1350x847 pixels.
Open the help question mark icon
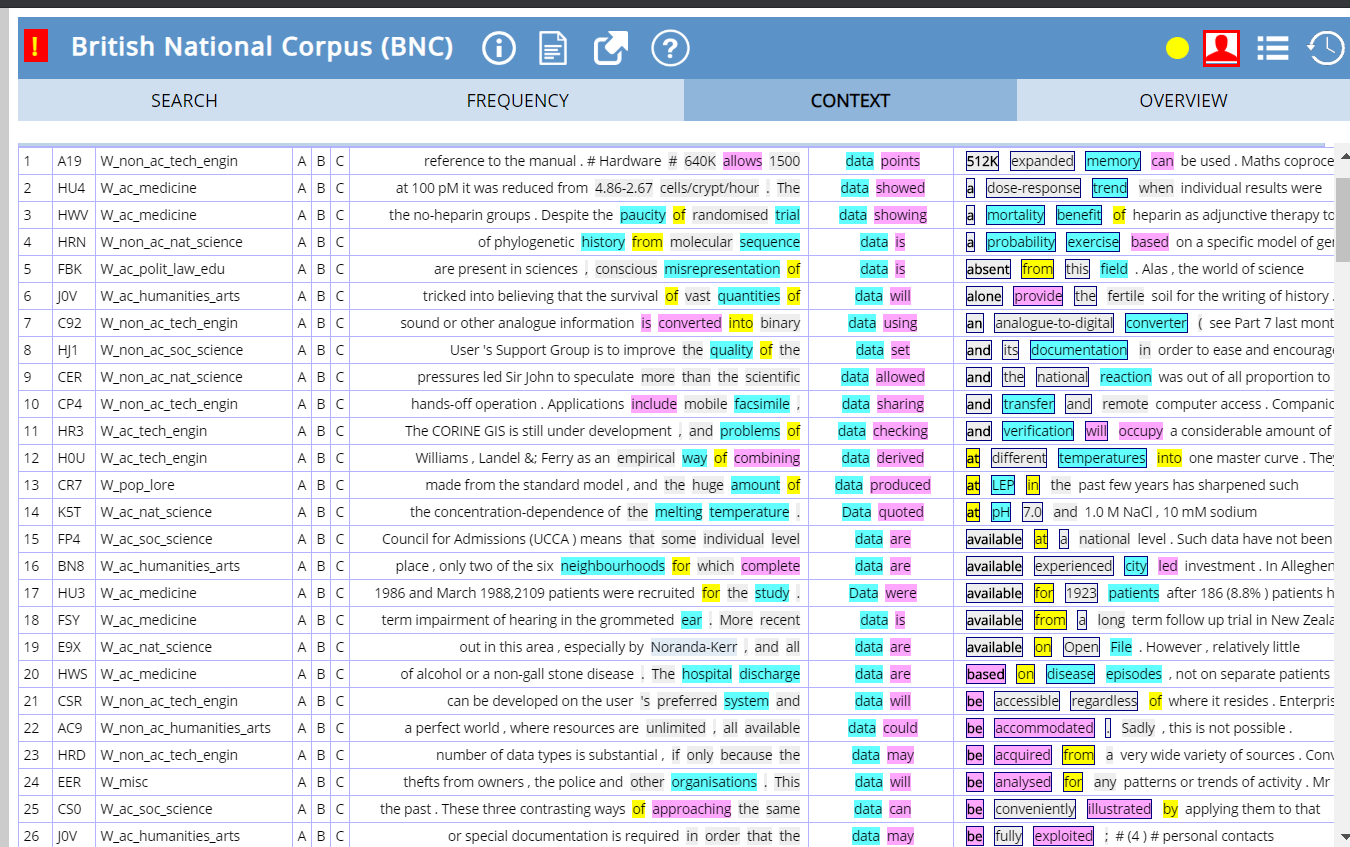(x=670, y=47)
